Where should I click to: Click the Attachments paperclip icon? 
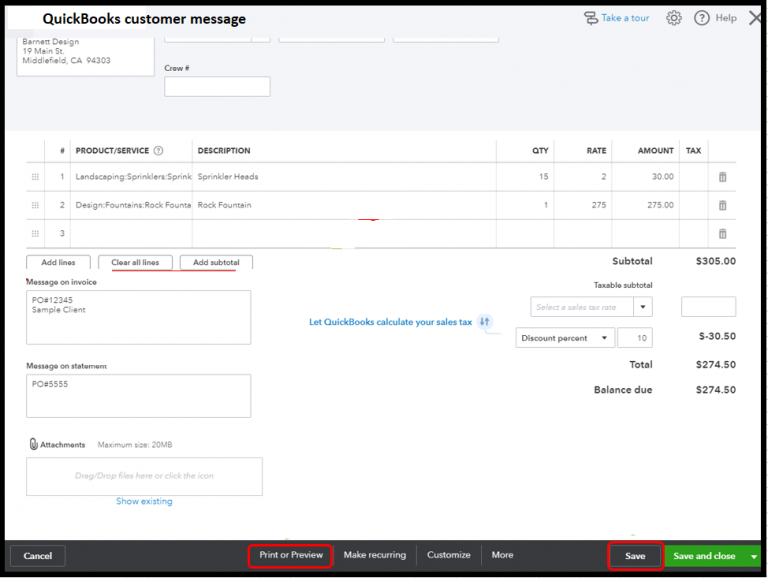tap(33, 444)
